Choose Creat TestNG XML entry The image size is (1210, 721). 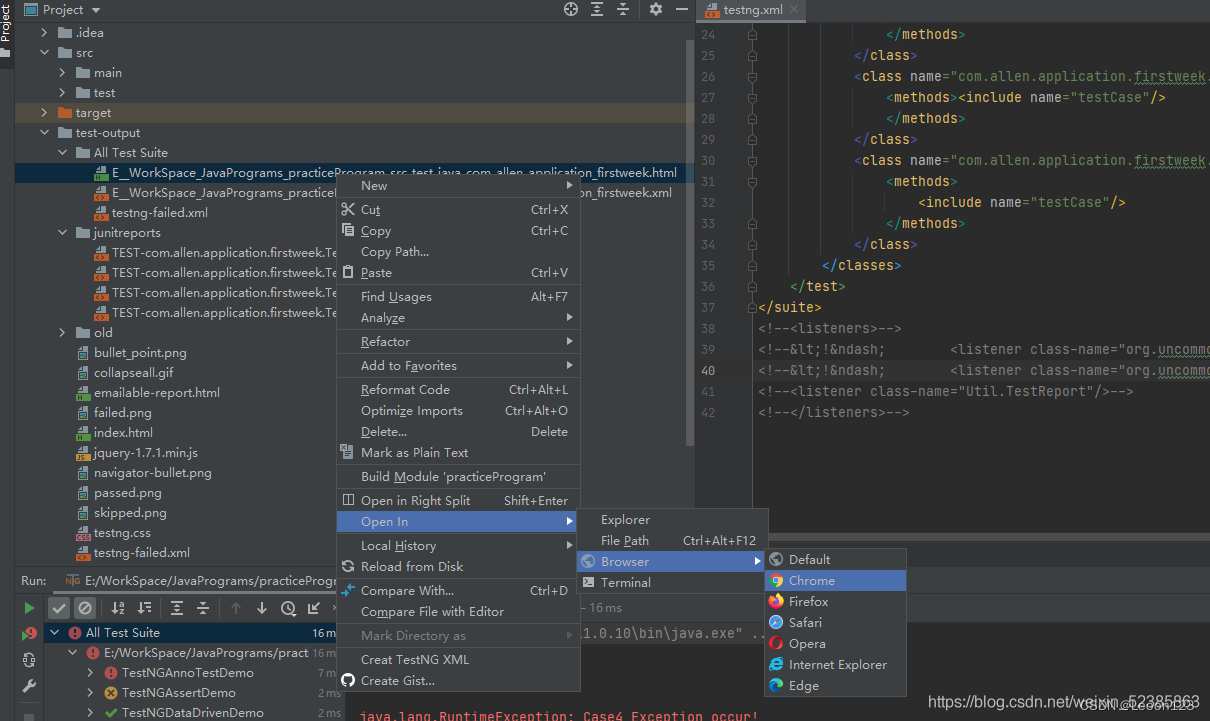tap(458, 660)
